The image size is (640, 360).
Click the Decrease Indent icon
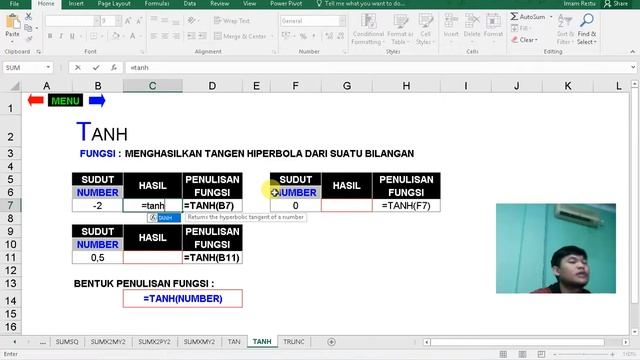(191, 36)
